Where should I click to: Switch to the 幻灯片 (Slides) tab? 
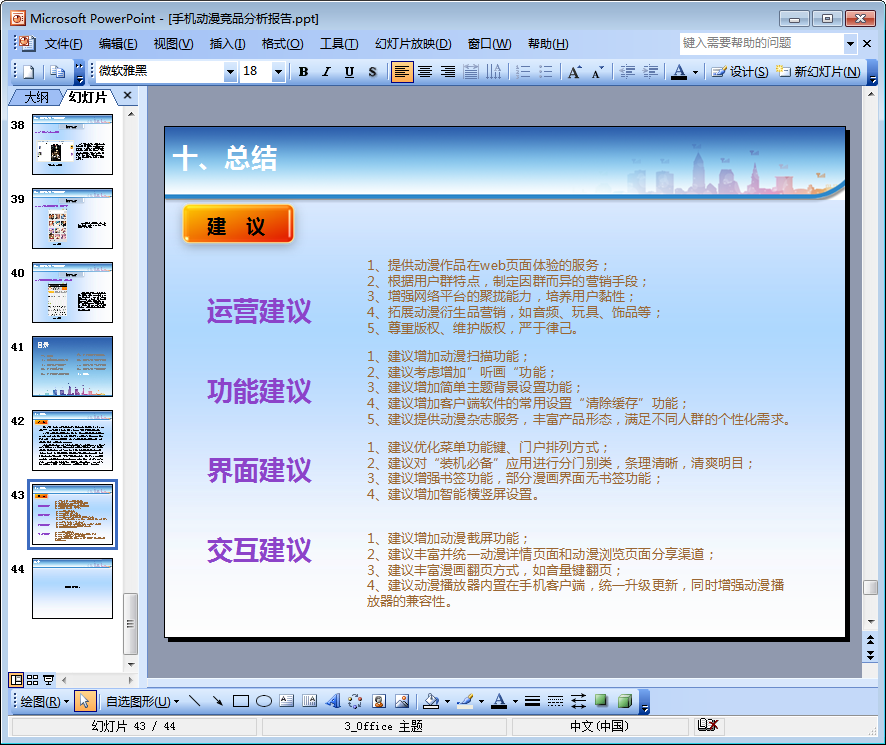[x=88, y=97]
